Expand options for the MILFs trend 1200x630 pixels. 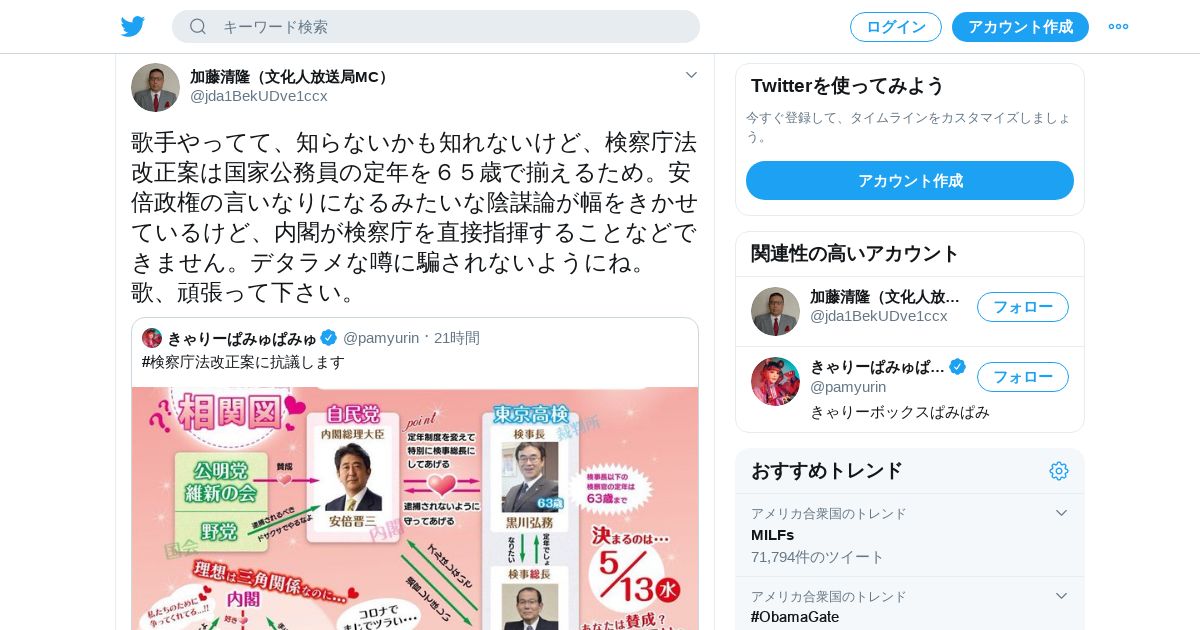[x=1061, y=513]
